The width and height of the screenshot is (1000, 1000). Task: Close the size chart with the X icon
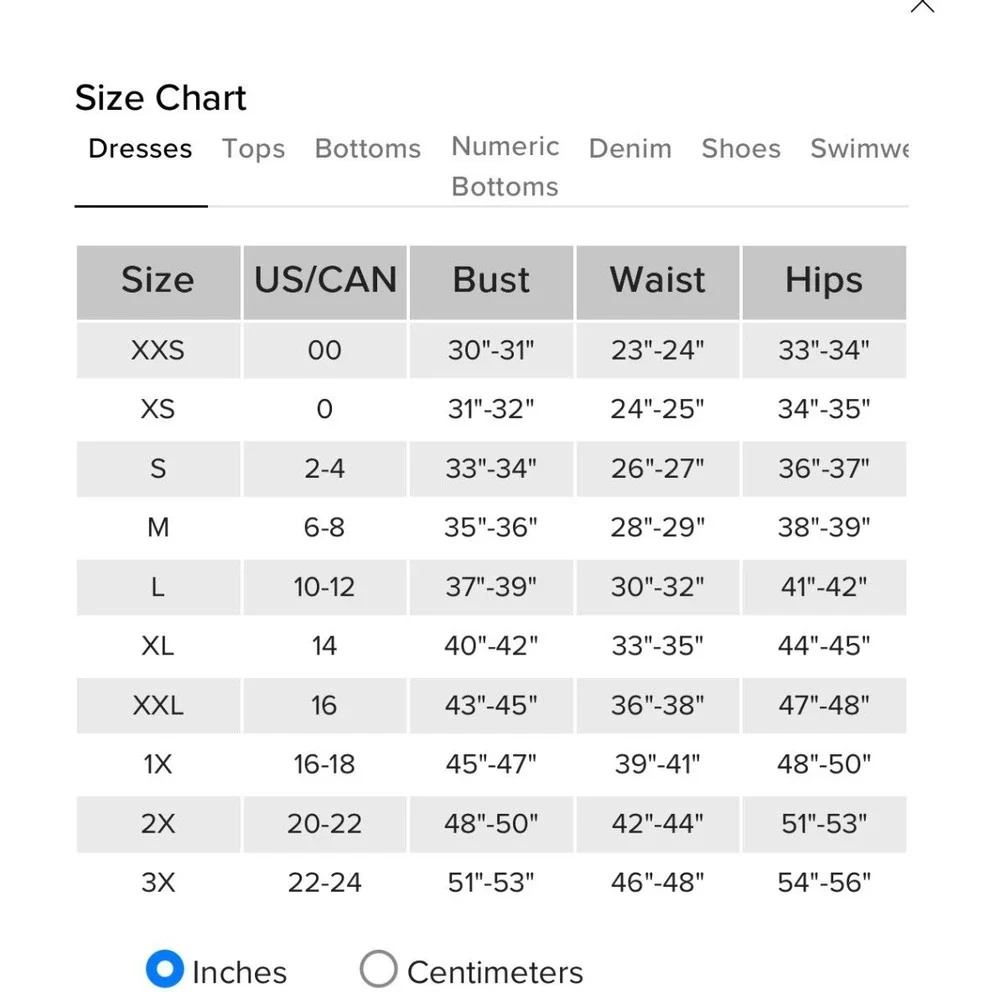coord(922,5)
